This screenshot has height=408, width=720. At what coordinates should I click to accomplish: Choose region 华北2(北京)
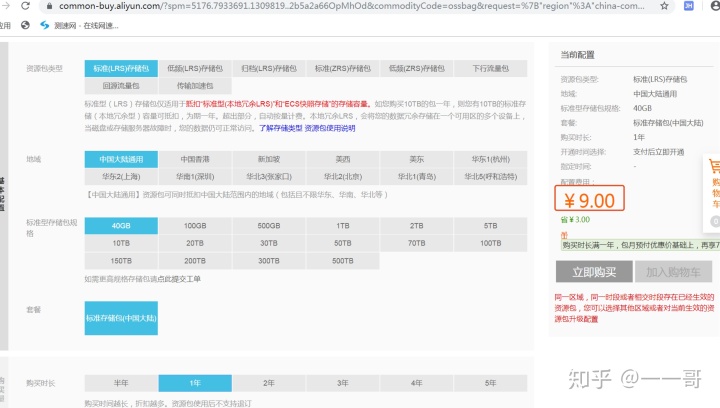[343, 177]
